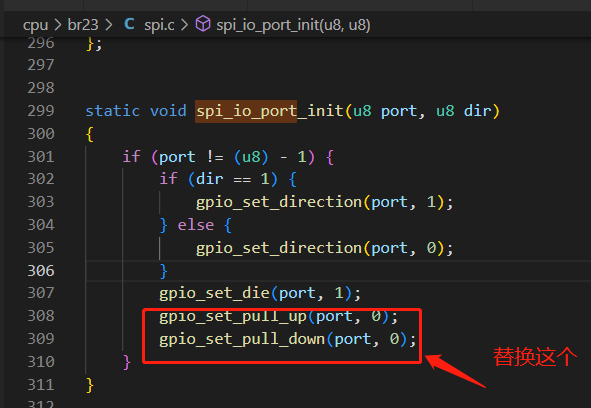
Task: Click line number 301 in gutter
Action: pyautogui.click(x=41, y=156)
